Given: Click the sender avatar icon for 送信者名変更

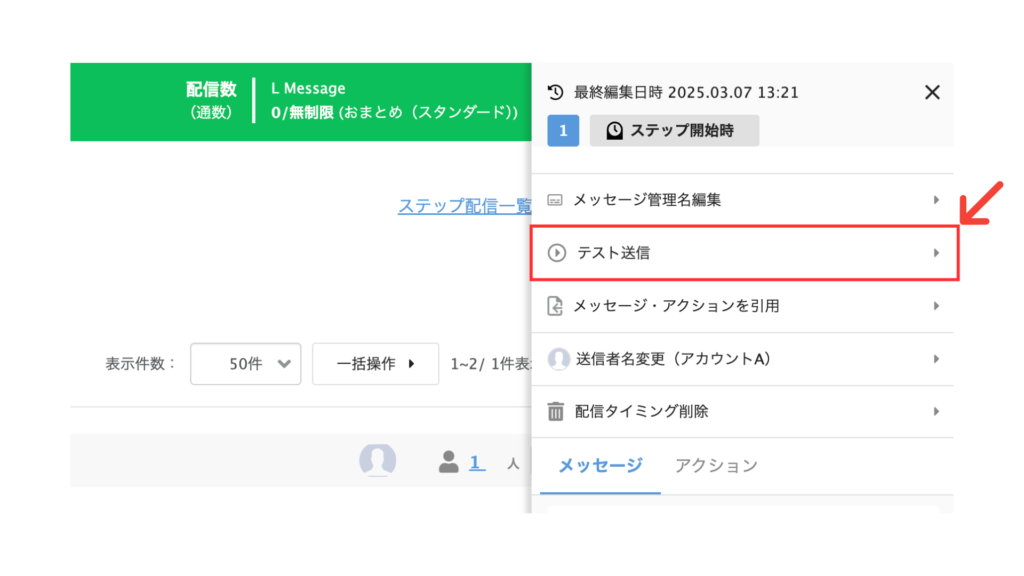Looking at the screenshot, I should click(x=558, y=359).
